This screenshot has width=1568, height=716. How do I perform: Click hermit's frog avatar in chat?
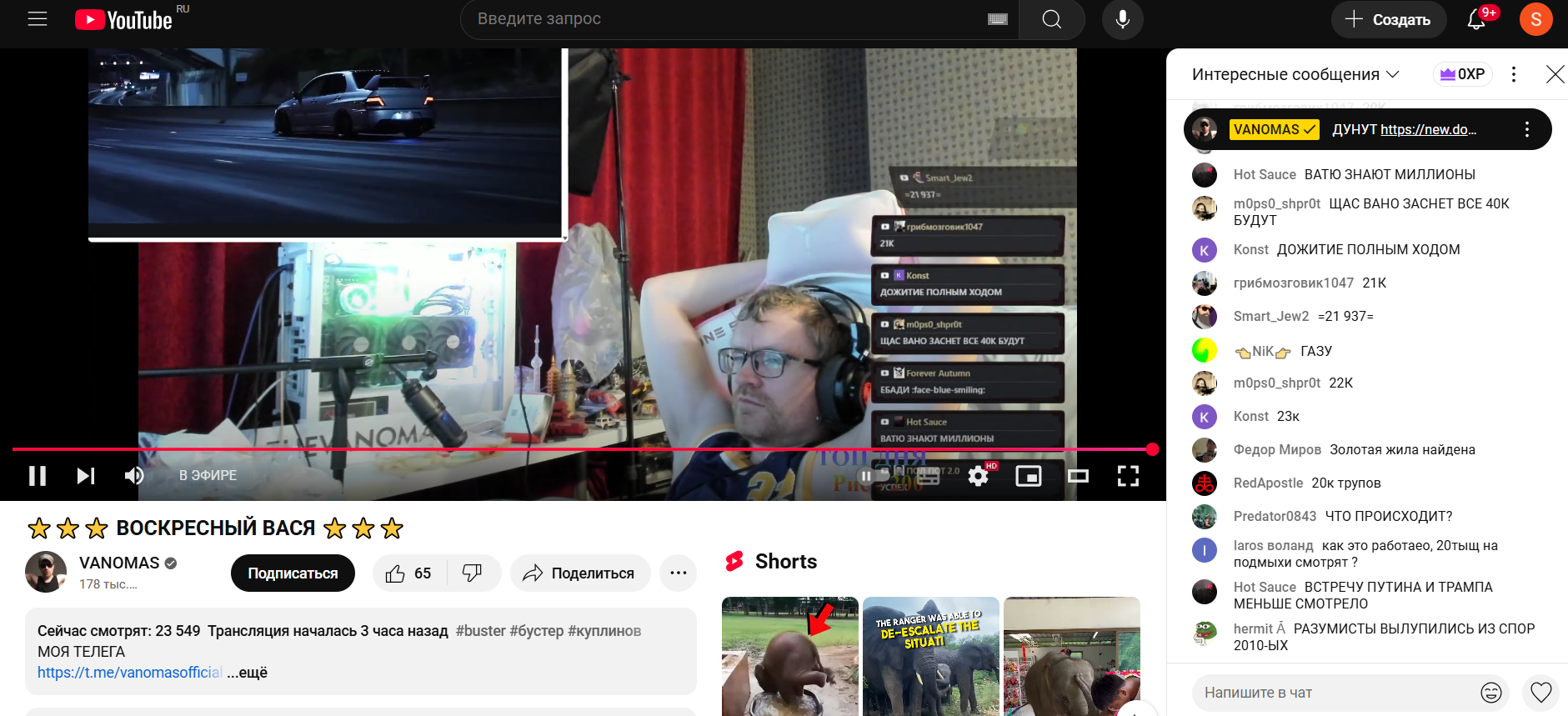point(1205,633)
